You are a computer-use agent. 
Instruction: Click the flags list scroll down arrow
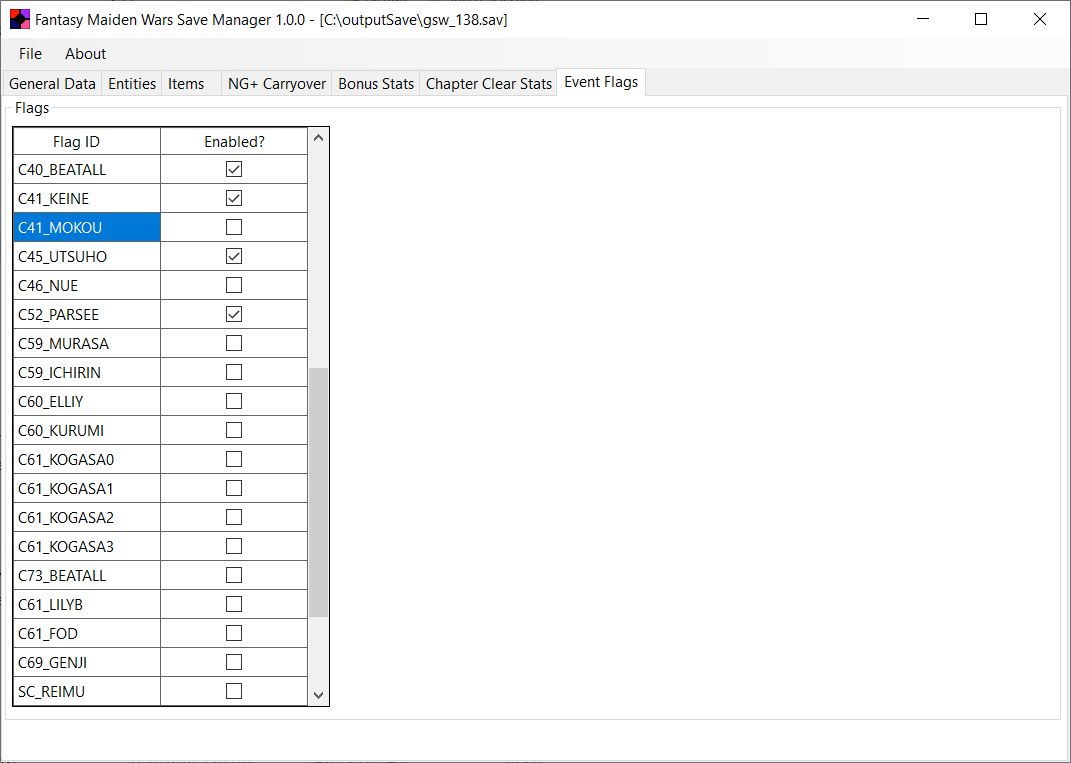tap(318, 695)
